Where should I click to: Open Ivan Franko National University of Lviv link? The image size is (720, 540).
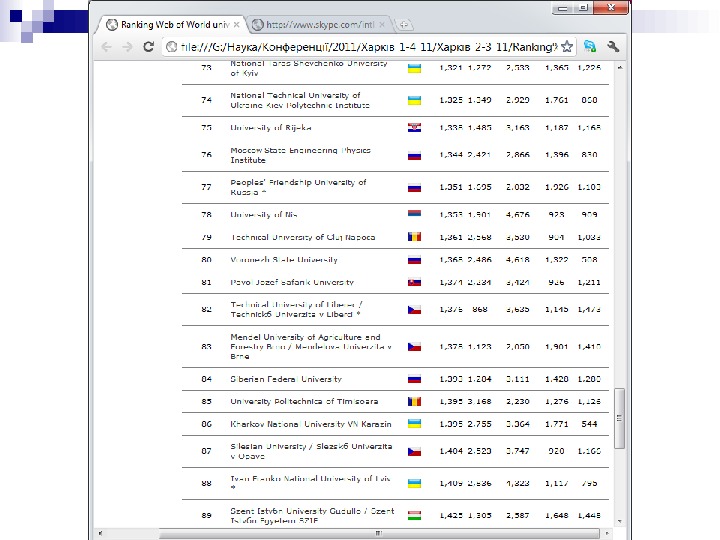pyautogui.click(x=310, y=483)
